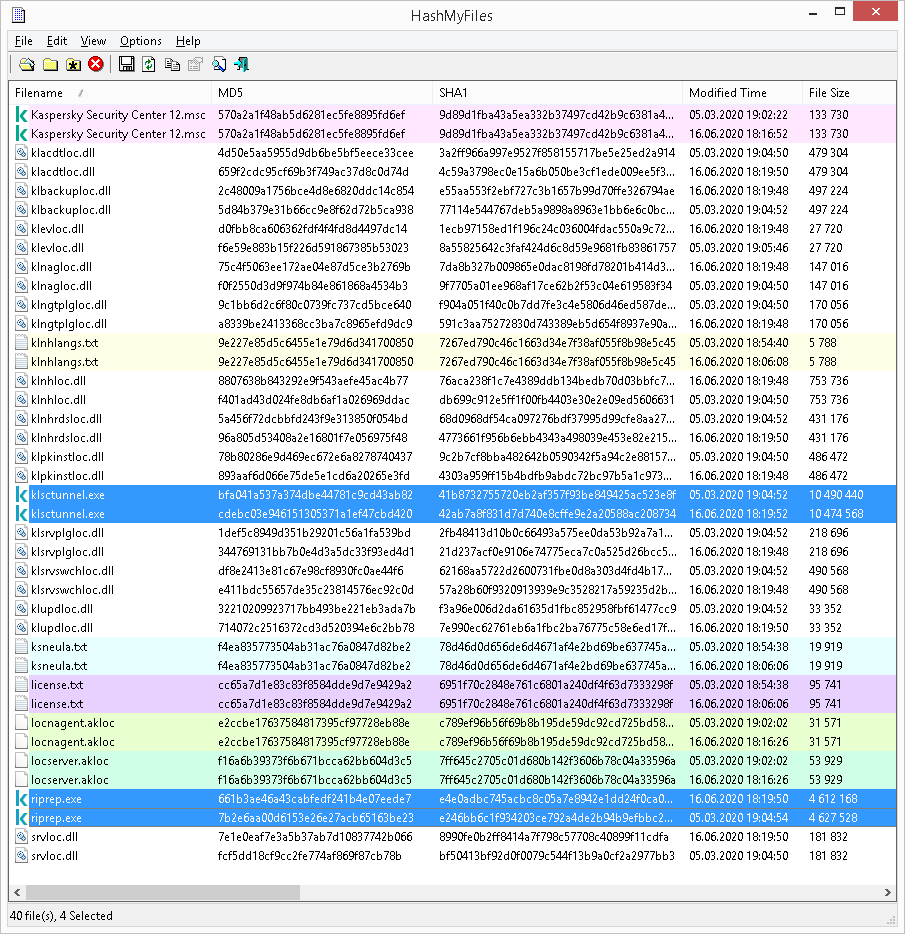
Task: Click the DLL icon of klacdtloc.dll with MD5 4d50e5aa...
Action: click(21, 153)
